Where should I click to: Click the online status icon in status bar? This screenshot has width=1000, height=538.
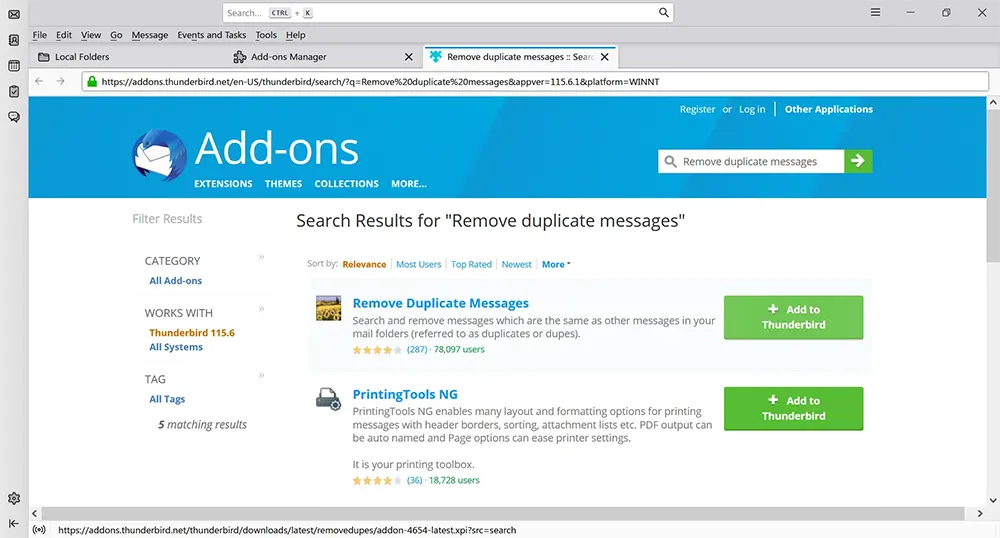click(x=39, y=530)
